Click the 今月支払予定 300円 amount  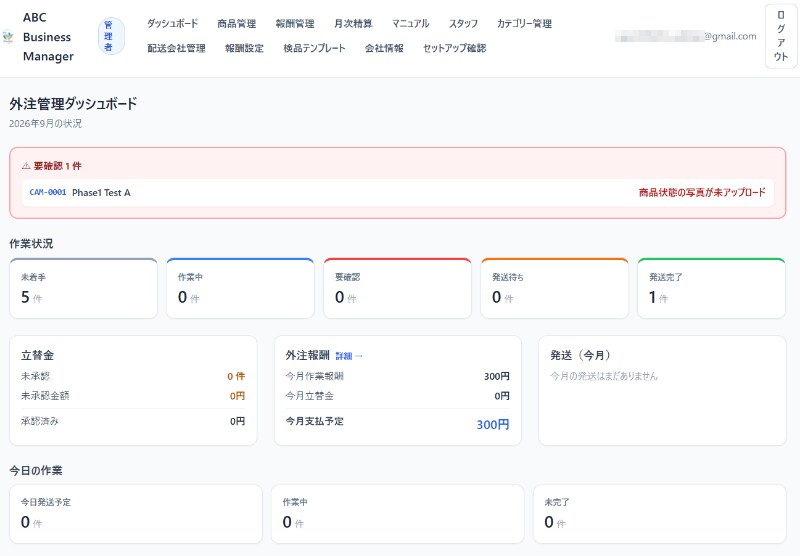493,424
